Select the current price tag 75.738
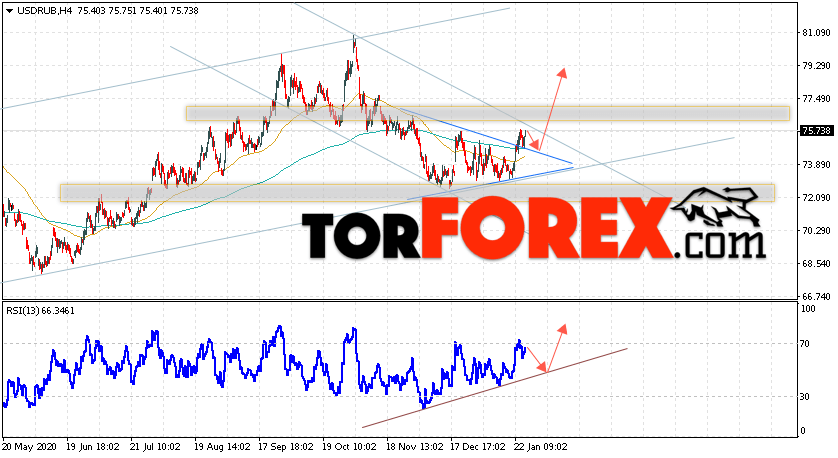 tap(816, 131)
